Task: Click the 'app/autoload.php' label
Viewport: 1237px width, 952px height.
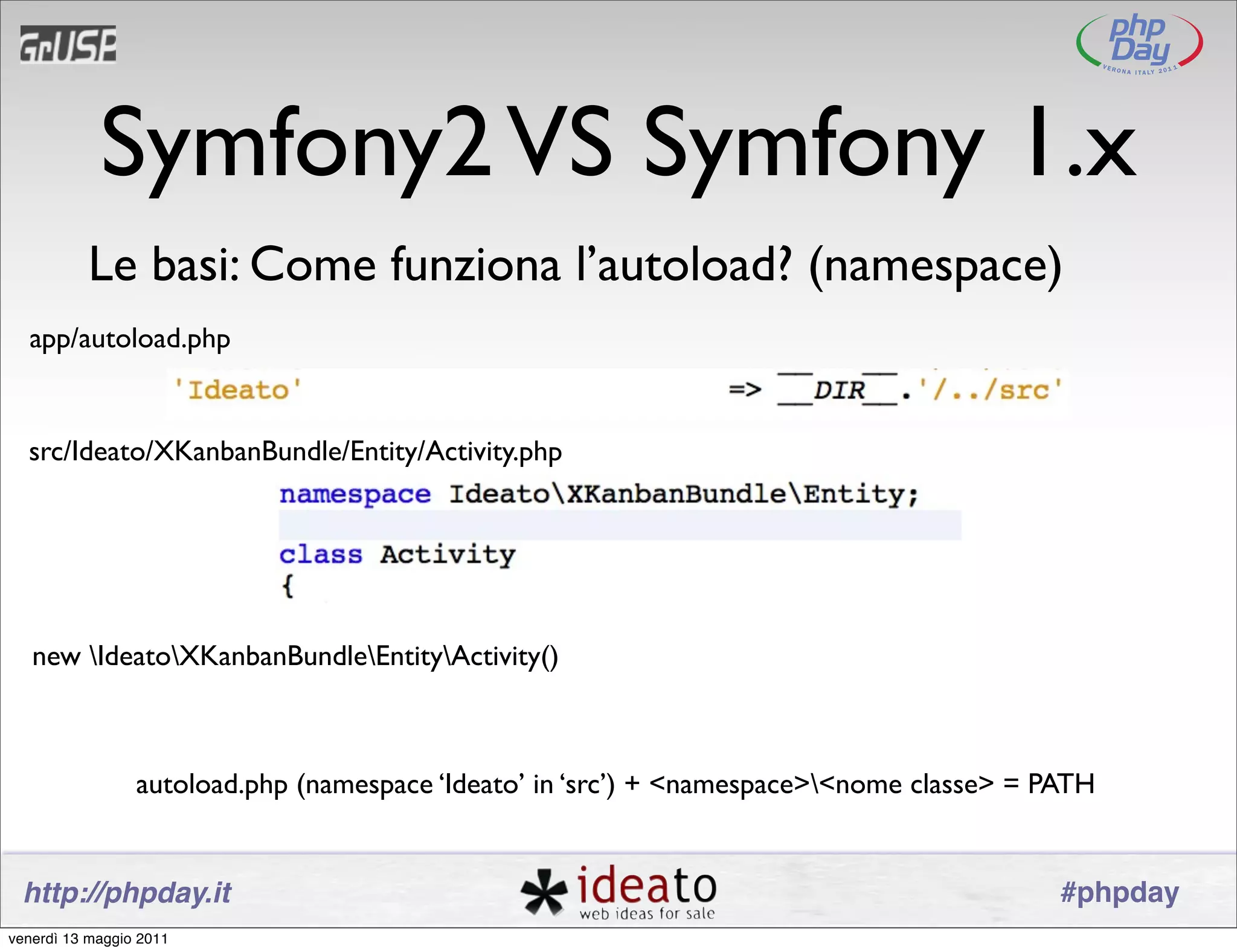Action: (130, 339)
